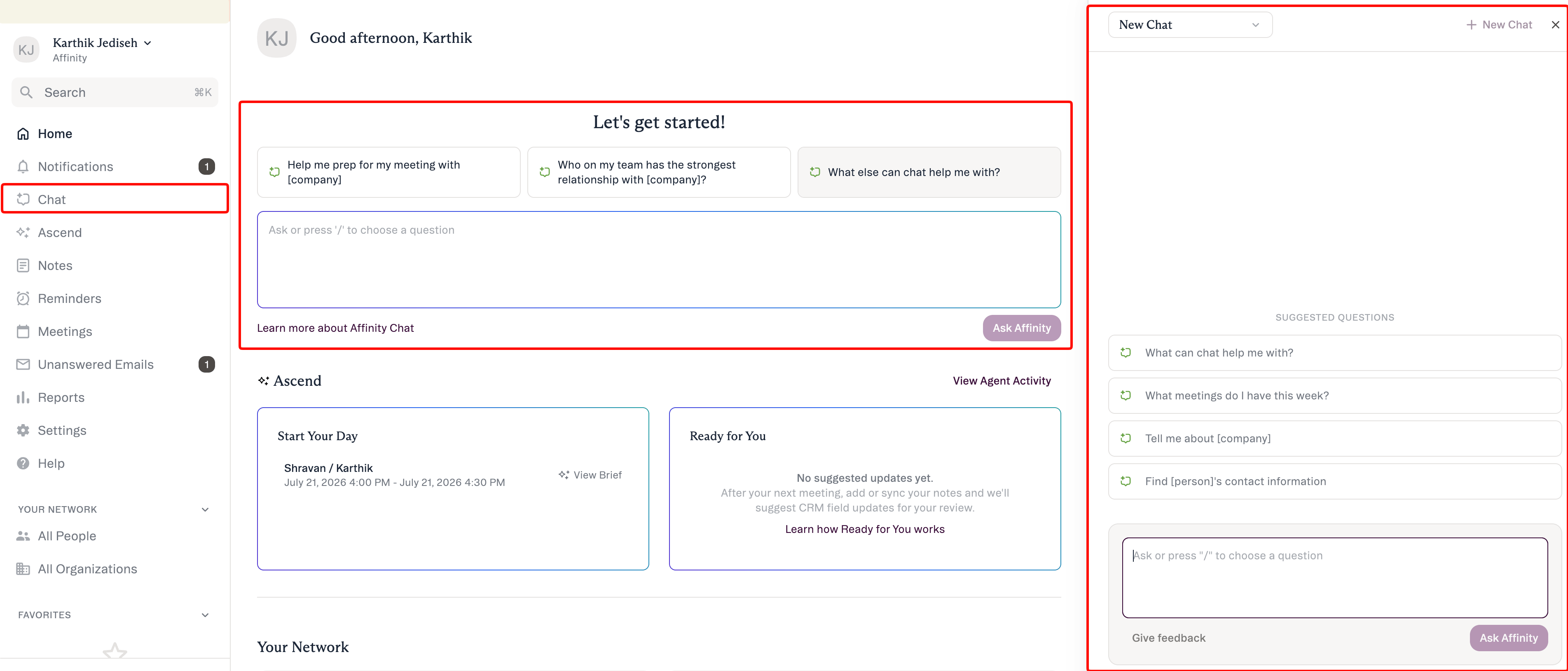
Task: Select 'What else can chat help me with?' suggestion
Action: 929,172
